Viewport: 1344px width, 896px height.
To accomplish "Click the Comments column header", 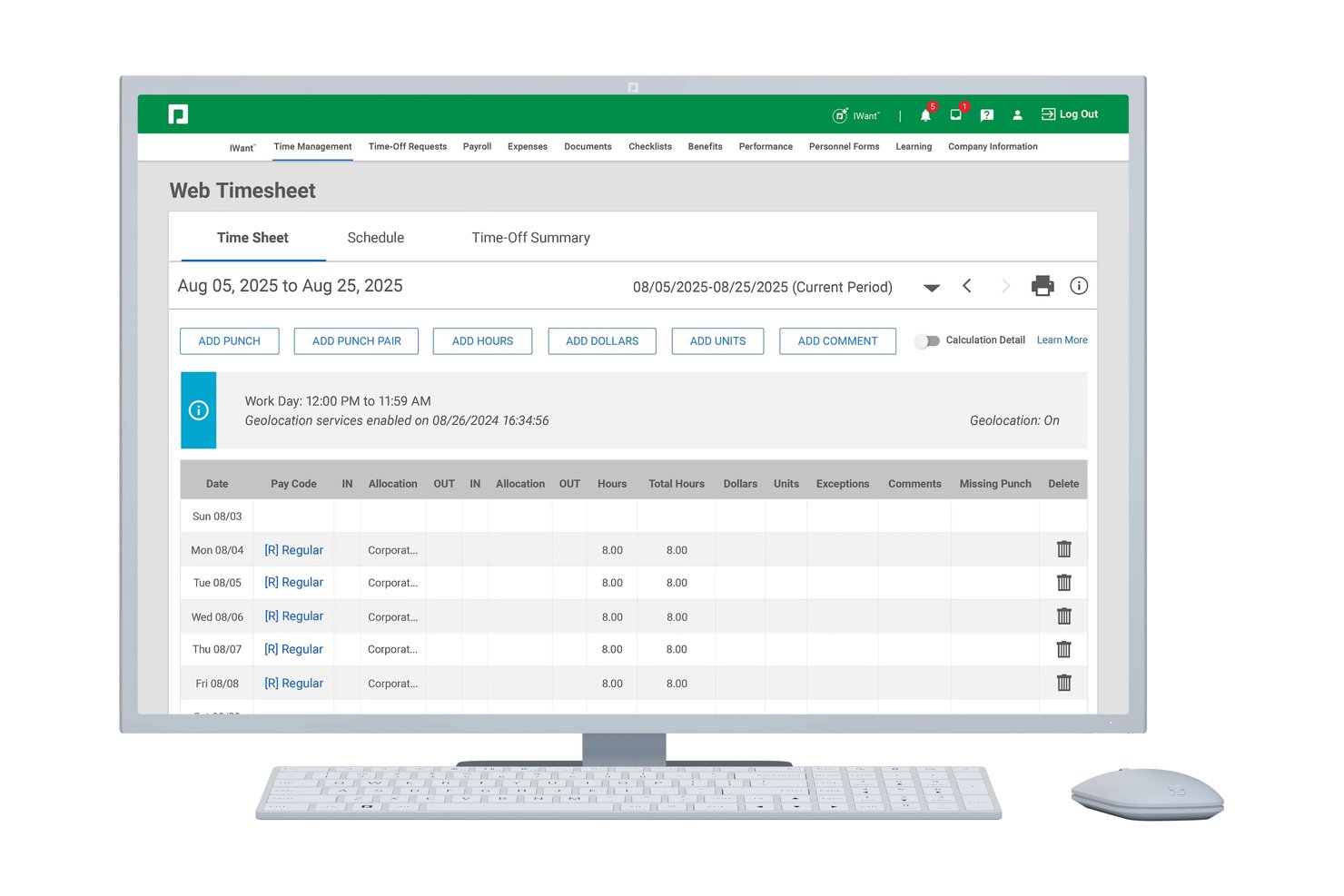I will (914, 484).
